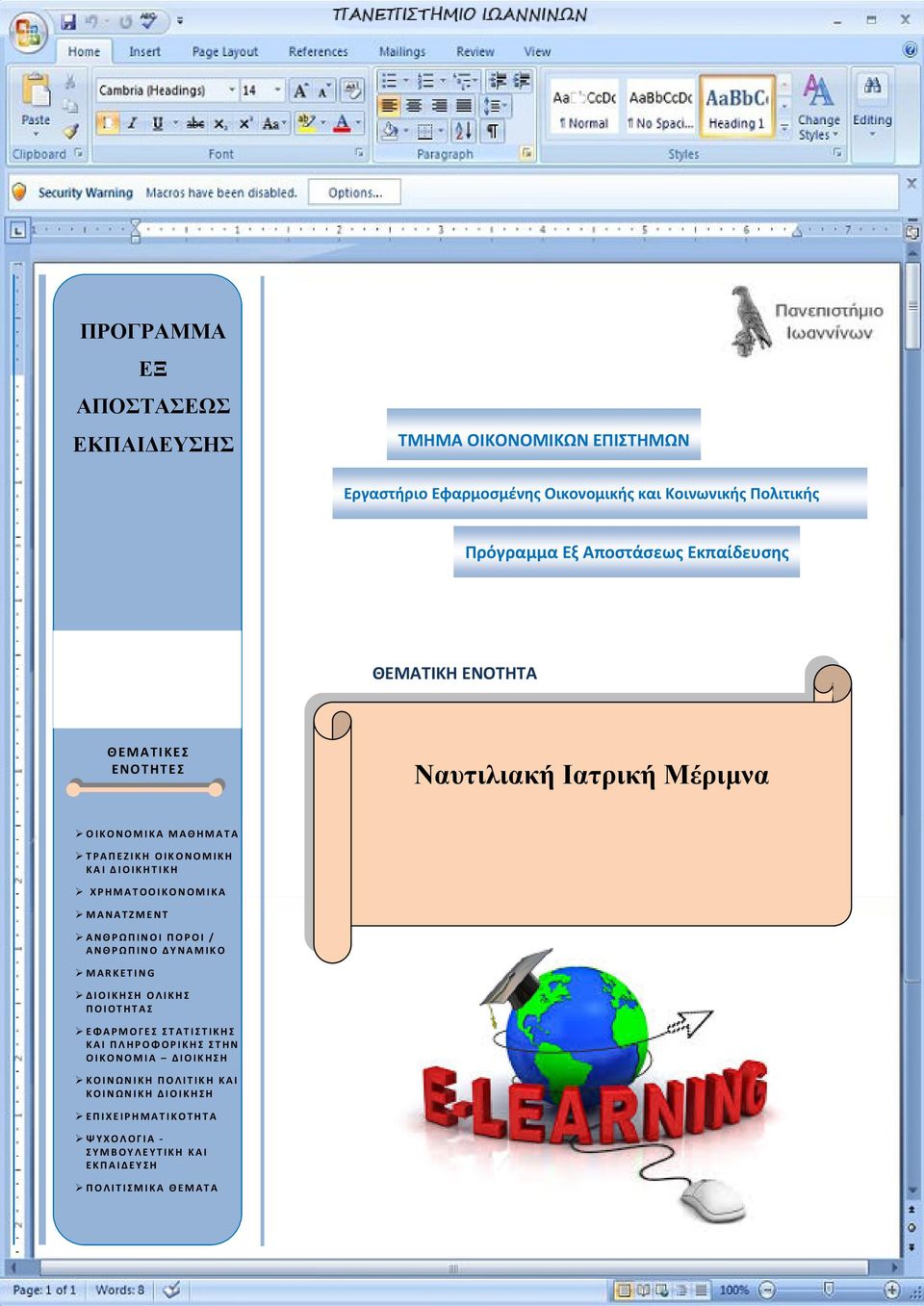Switch to the Mailings tab
Screen dimensions: 924x1306
402,52
